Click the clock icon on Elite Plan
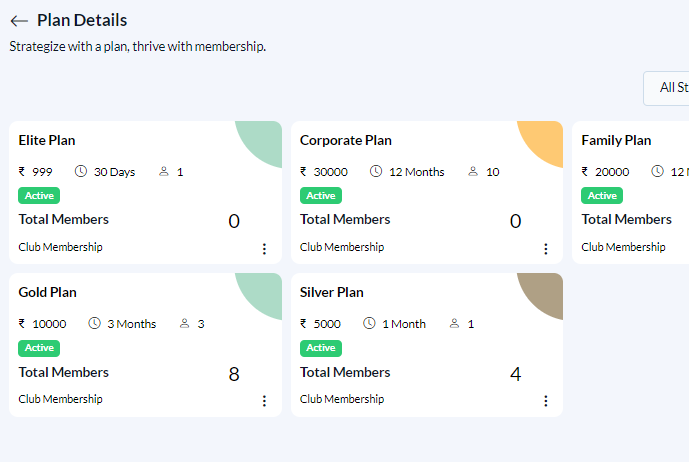689x462 pixels. 81,171
